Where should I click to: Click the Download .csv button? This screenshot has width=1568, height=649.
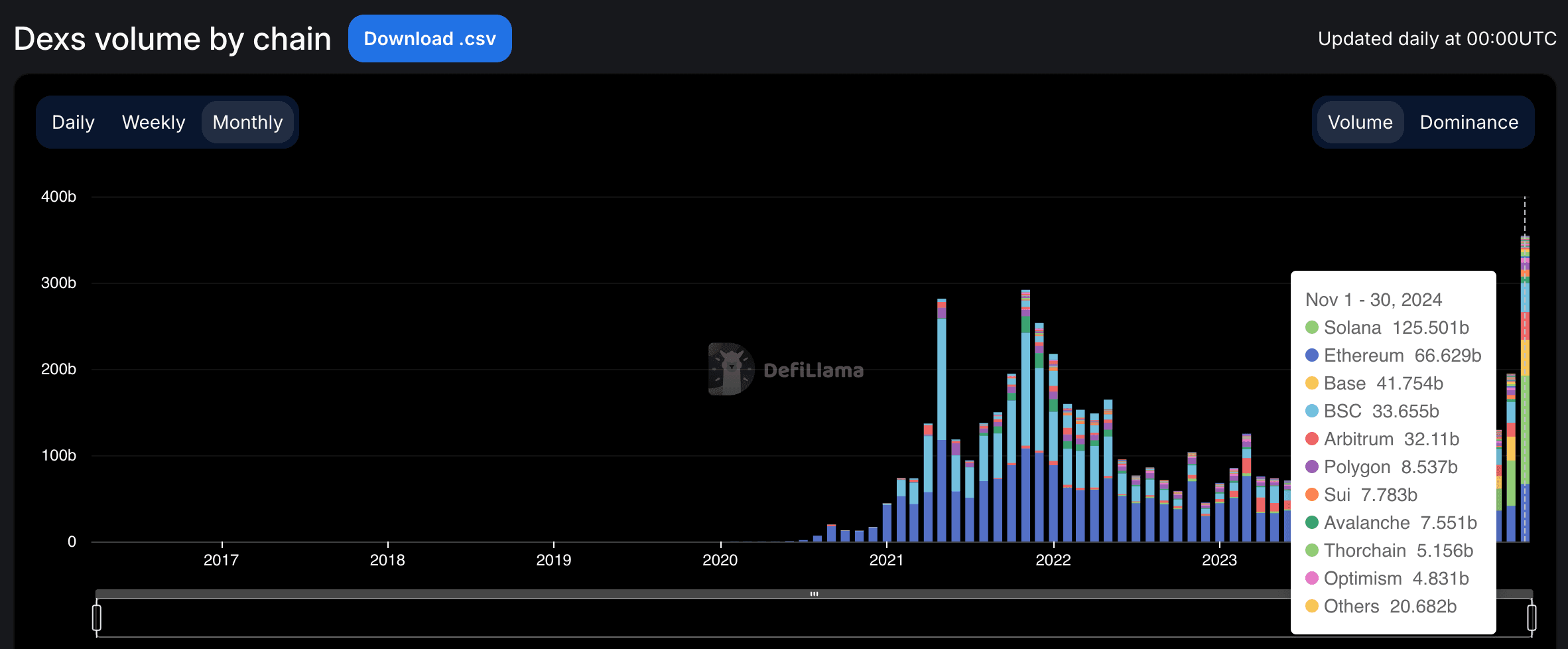pyautogui.click(x=430, y=38)
